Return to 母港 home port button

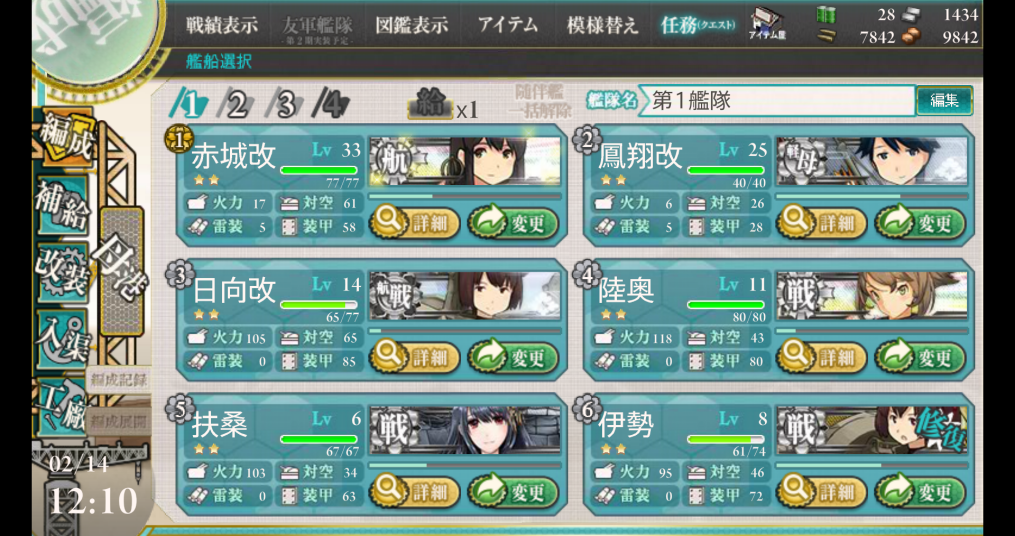pos(122,272)
